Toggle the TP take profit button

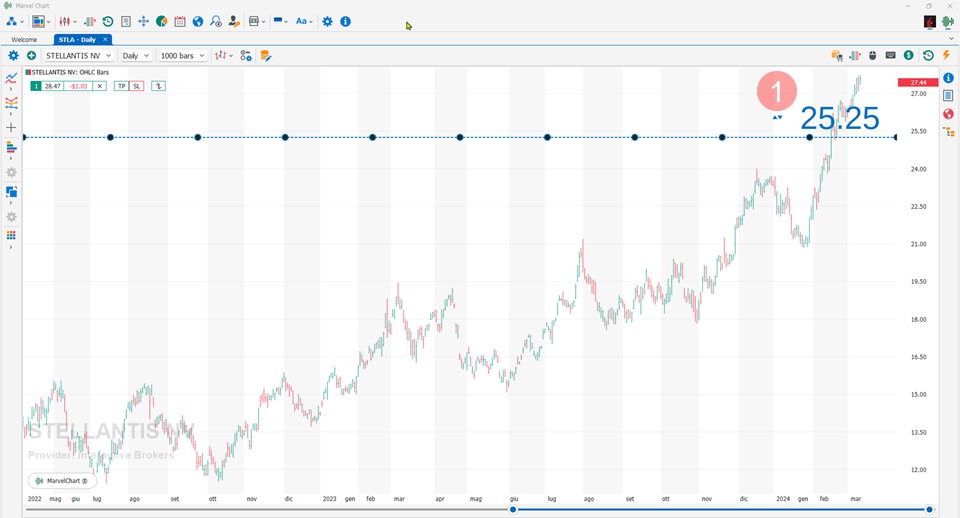(122, 86)
